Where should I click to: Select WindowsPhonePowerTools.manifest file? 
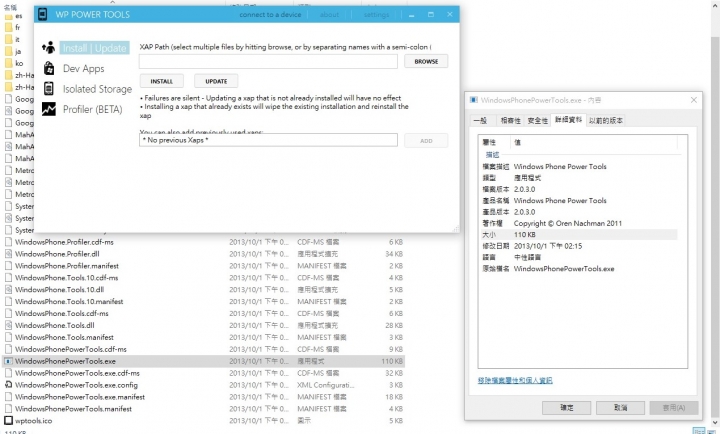click(73, 409)
